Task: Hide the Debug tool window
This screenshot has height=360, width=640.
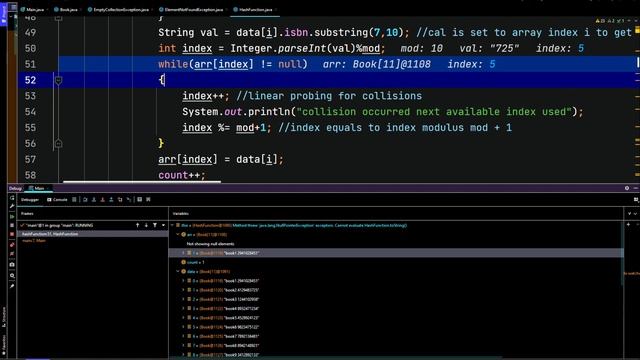Action: 636,188
